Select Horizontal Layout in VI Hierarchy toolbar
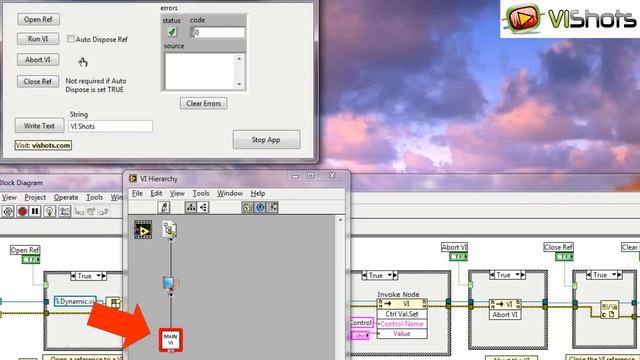This screenshot has height=360, width=640. click(x=203, y=207)
